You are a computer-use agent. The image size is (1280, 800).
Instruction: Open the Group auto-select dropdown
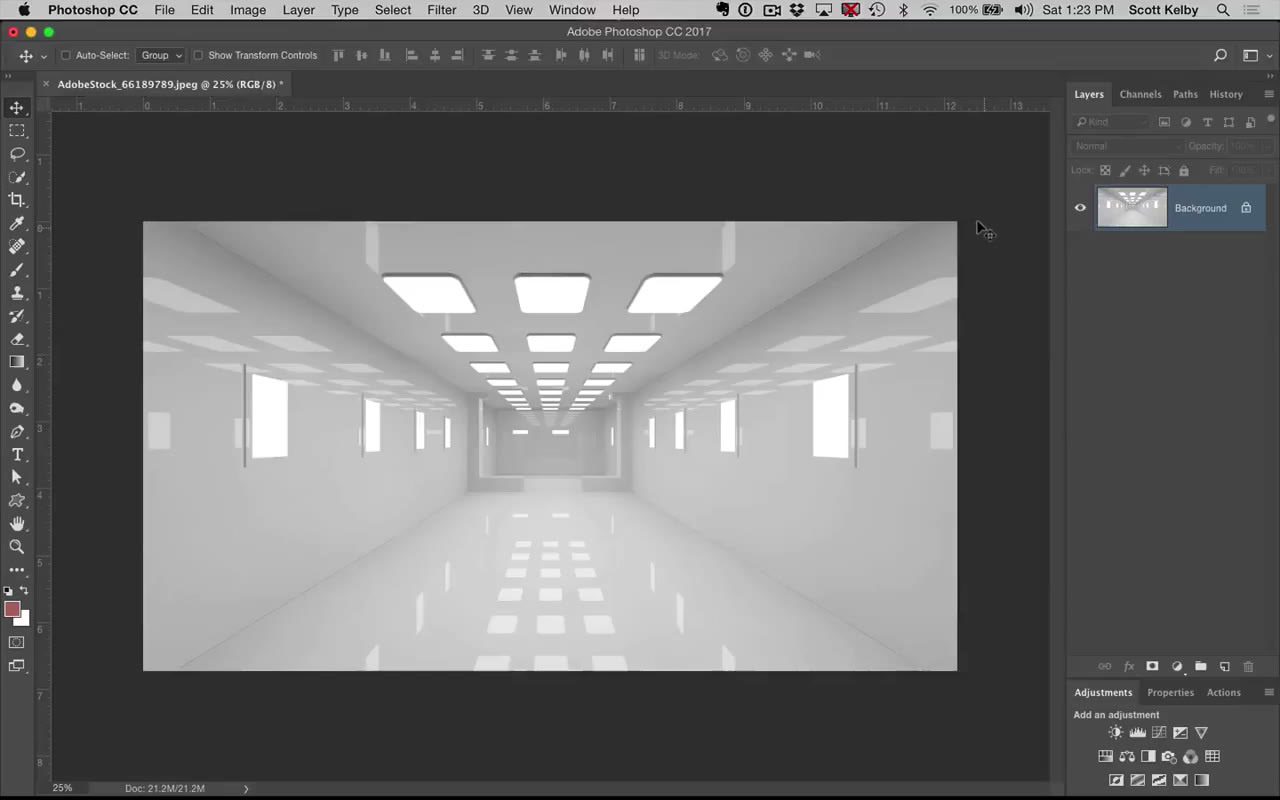[x=160, y=55]
